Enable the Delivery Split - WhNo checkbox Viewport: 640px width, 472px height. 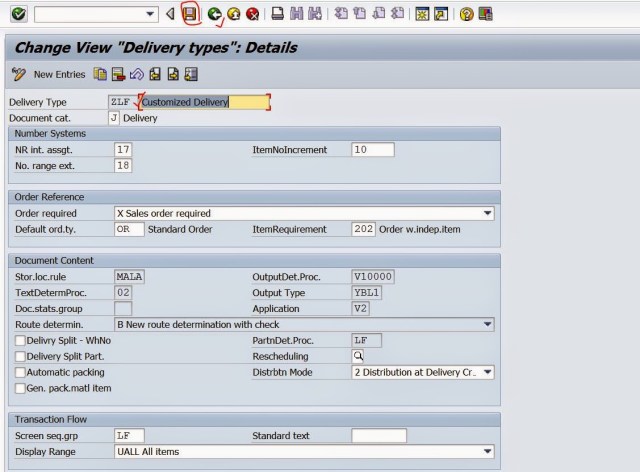click(20, 341)
